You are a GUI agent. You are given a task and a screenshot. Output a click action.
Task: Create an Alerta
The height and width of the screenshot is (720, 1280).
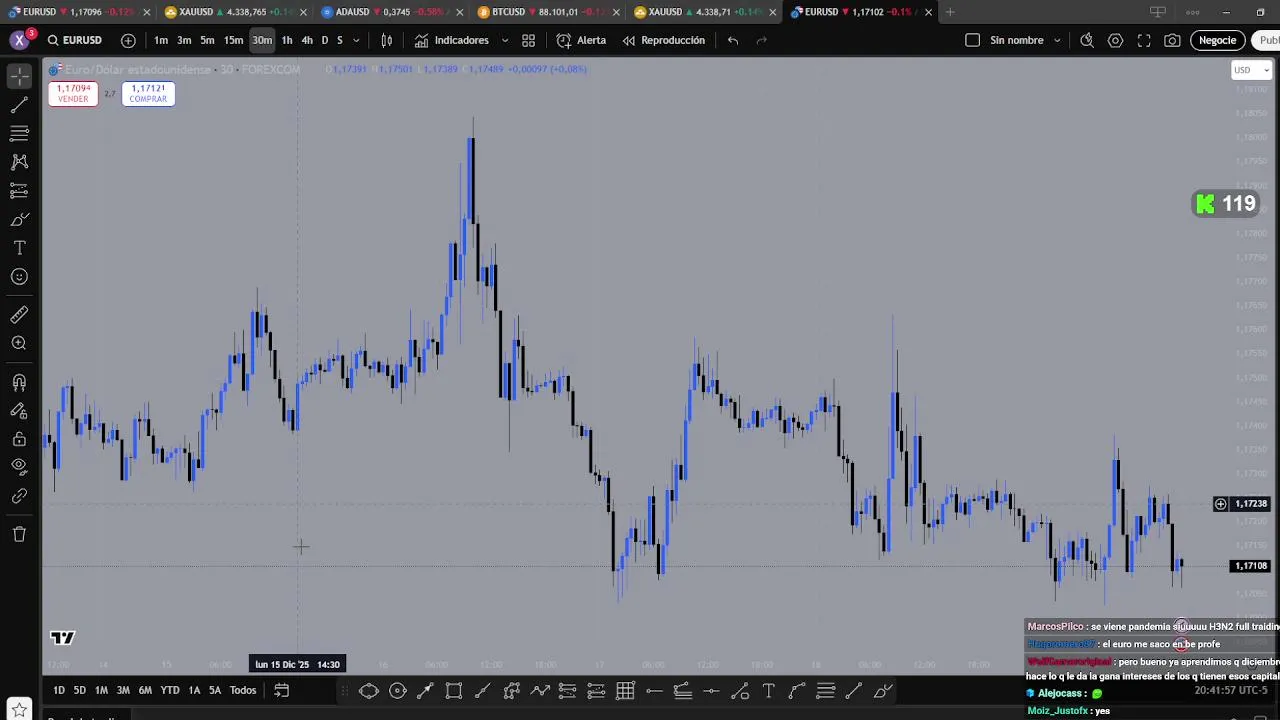tap(581, 40)
